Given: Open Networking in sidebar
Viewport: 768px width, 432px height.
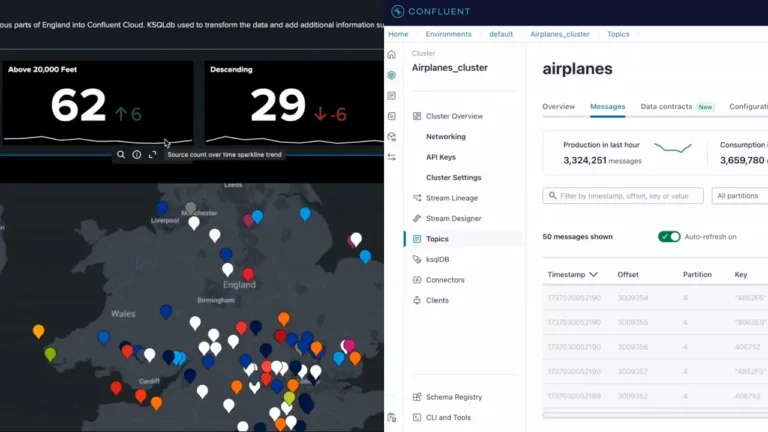Looking at the screenshot, I should (x=446, y=137).
